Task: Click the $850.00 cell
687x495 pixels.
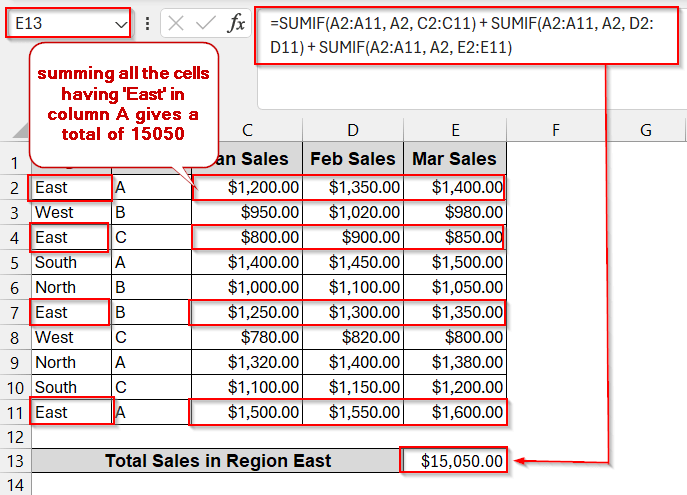Action: tap(455, 237)
